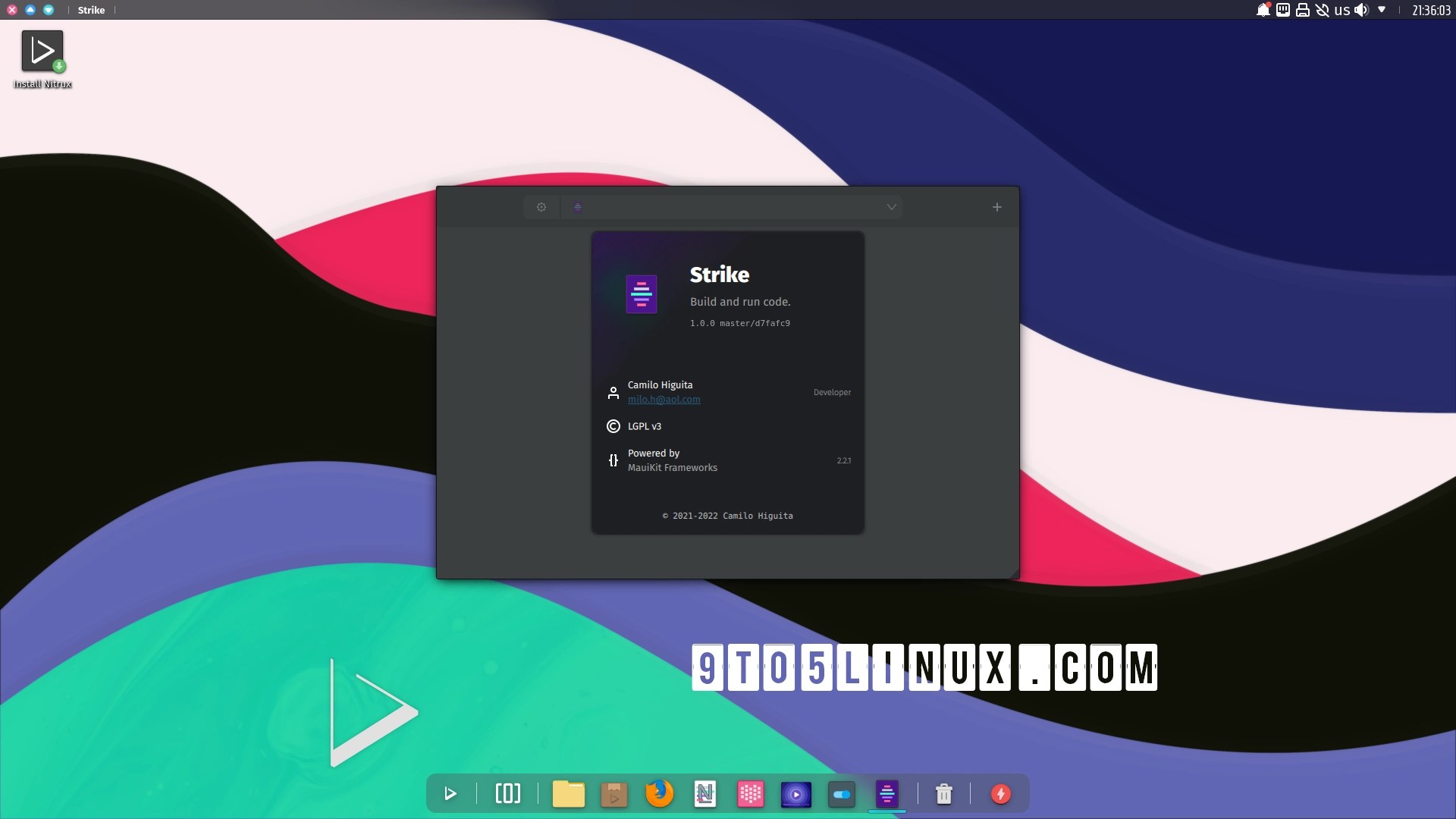Launch the pink heart grid app
This screenshot has height=819, width=1456.
[750, 794]
